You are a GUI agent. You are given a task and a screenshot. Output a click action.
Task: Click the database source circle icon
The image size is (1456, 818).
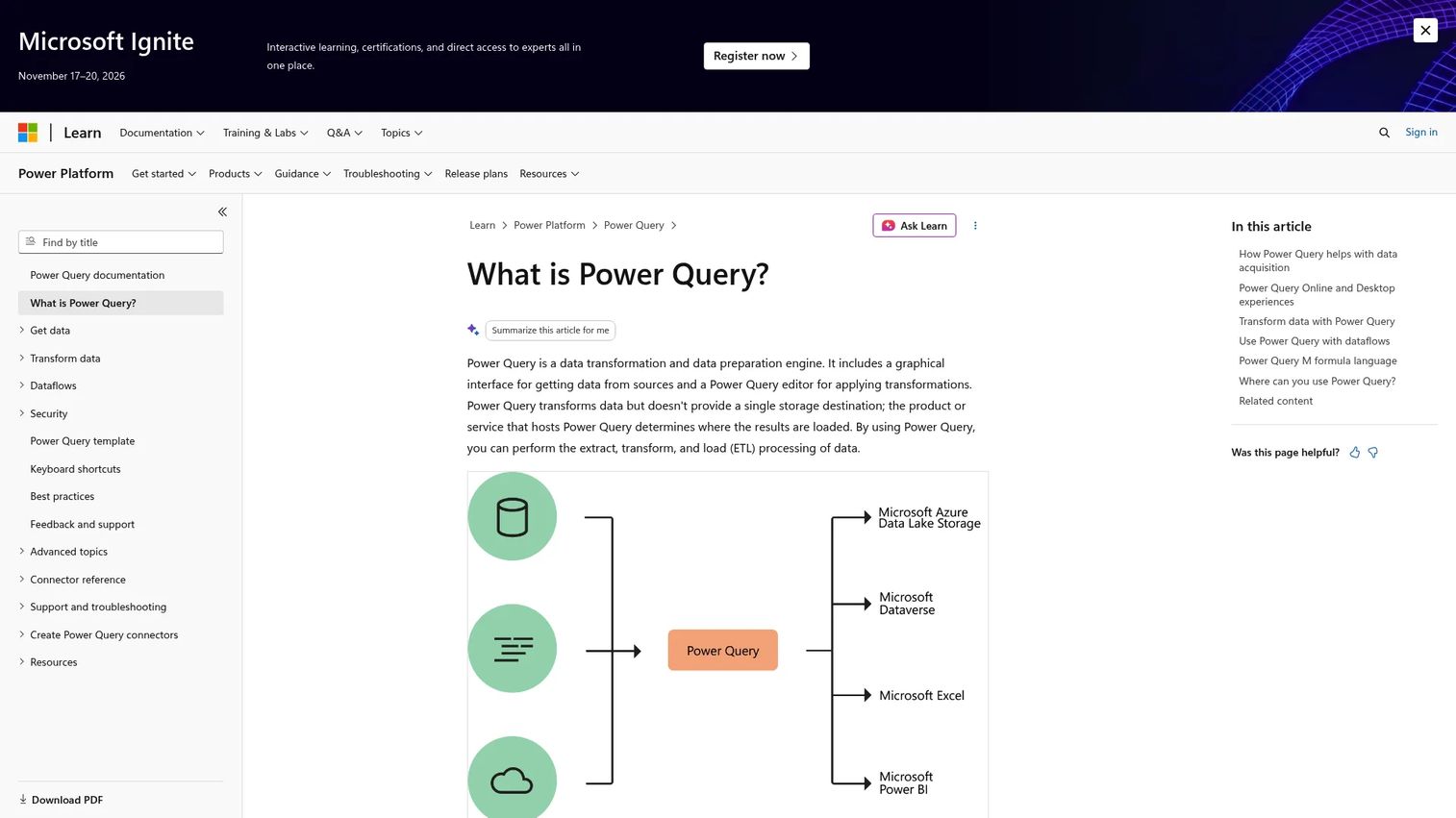tap(512, 516)
